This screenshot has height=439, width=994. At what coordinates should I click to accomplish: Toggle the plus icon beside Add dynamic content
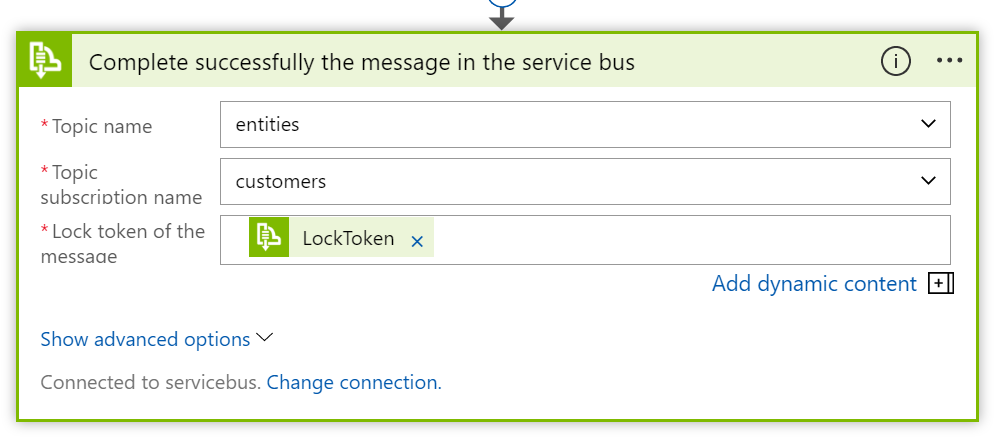click(940, 284)
